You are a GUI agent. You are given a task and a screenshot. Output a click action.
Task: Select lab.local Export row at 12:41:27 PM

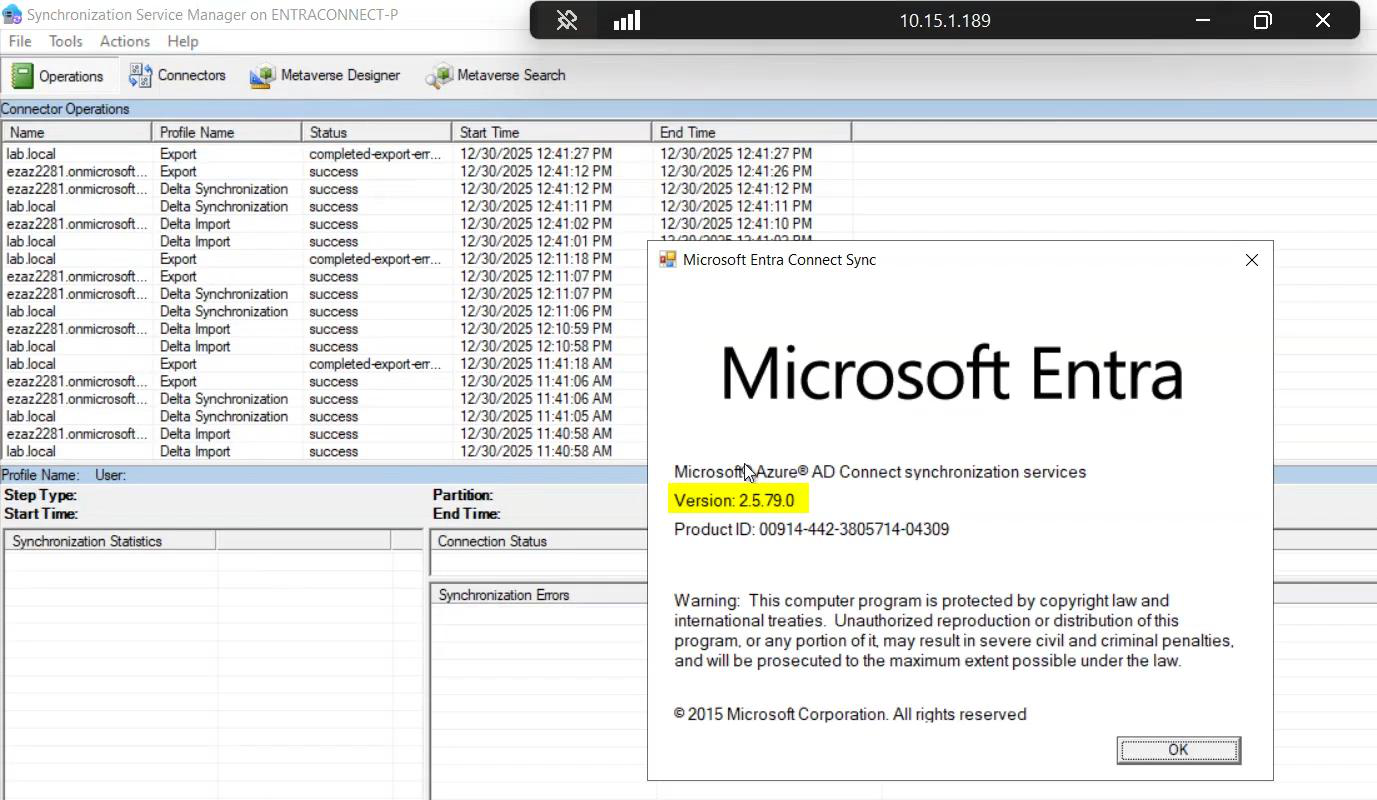tap(426, 154)
